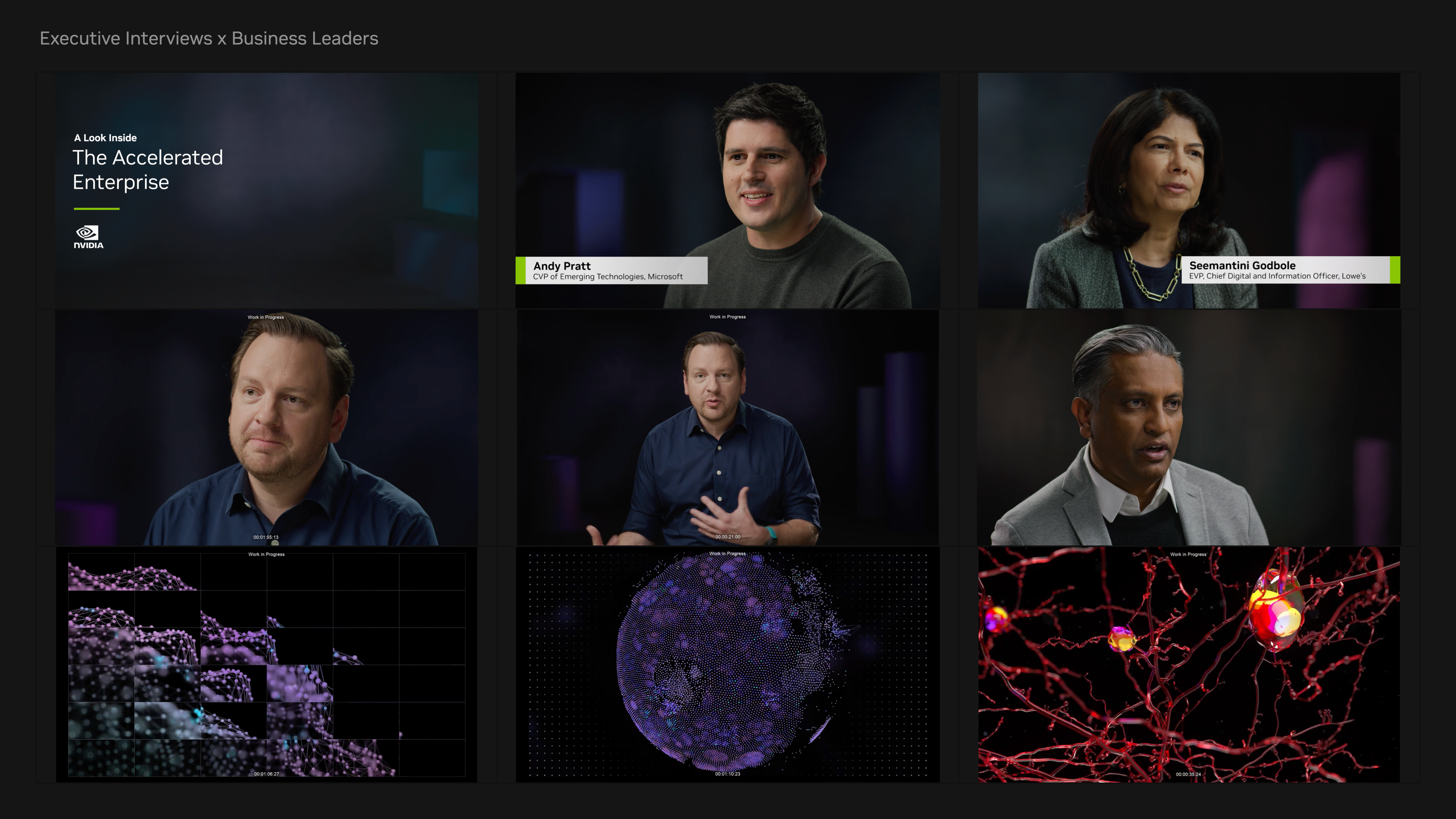The height and width of the screenshot is (819, 1456).
Task: Click the Executive Interviews x Business Leaders heading
Action: [209, 38]
